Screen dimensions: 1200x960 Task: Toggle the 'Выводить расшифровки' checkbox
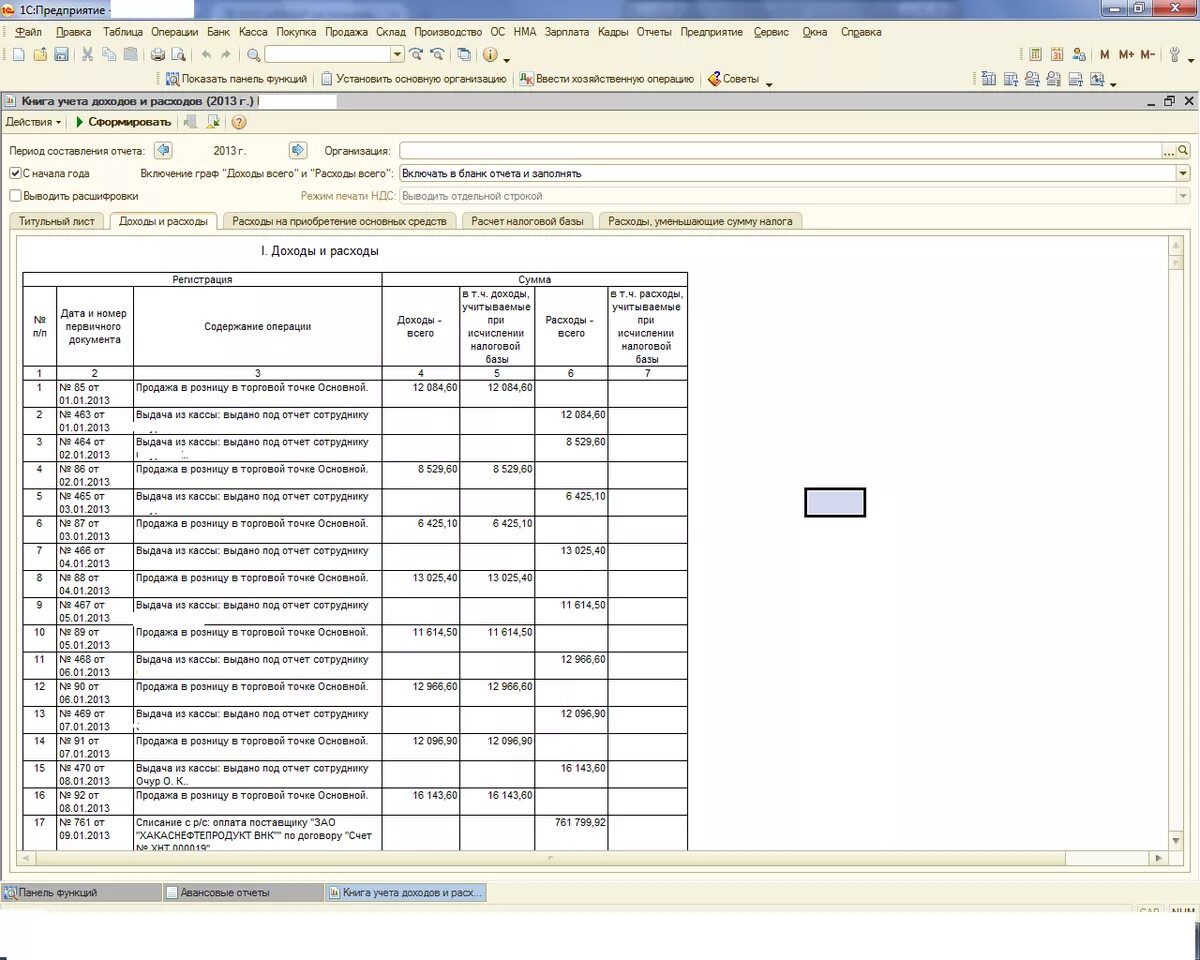tap(15, 196)
